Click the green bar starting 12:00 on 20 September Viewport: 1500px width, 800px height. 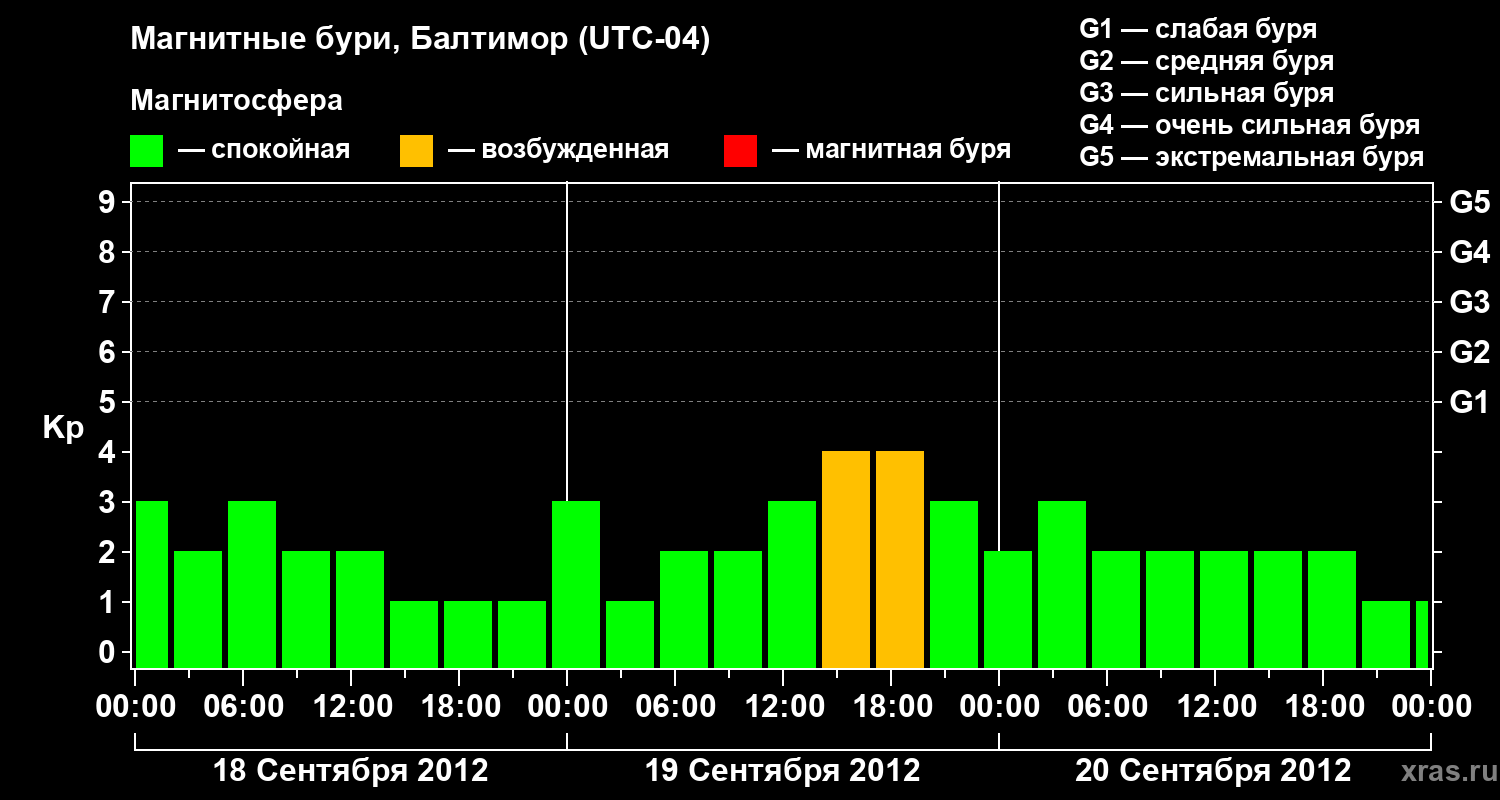1224,610
